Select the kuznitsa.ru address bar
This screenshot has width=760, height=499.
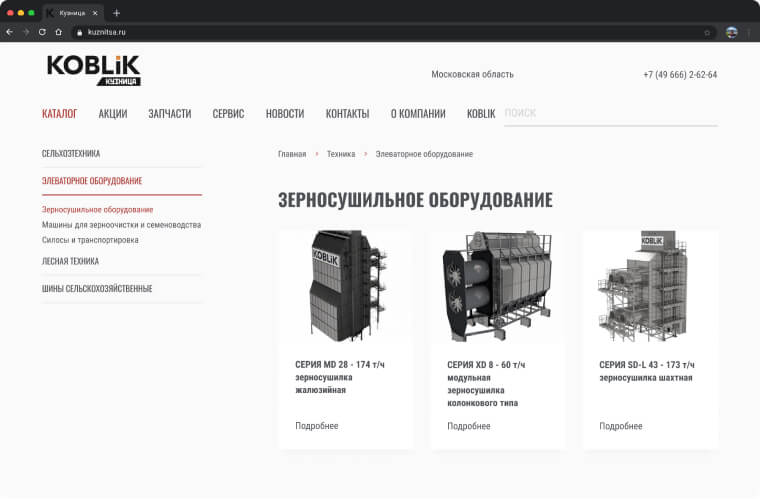tap(393, 32)
